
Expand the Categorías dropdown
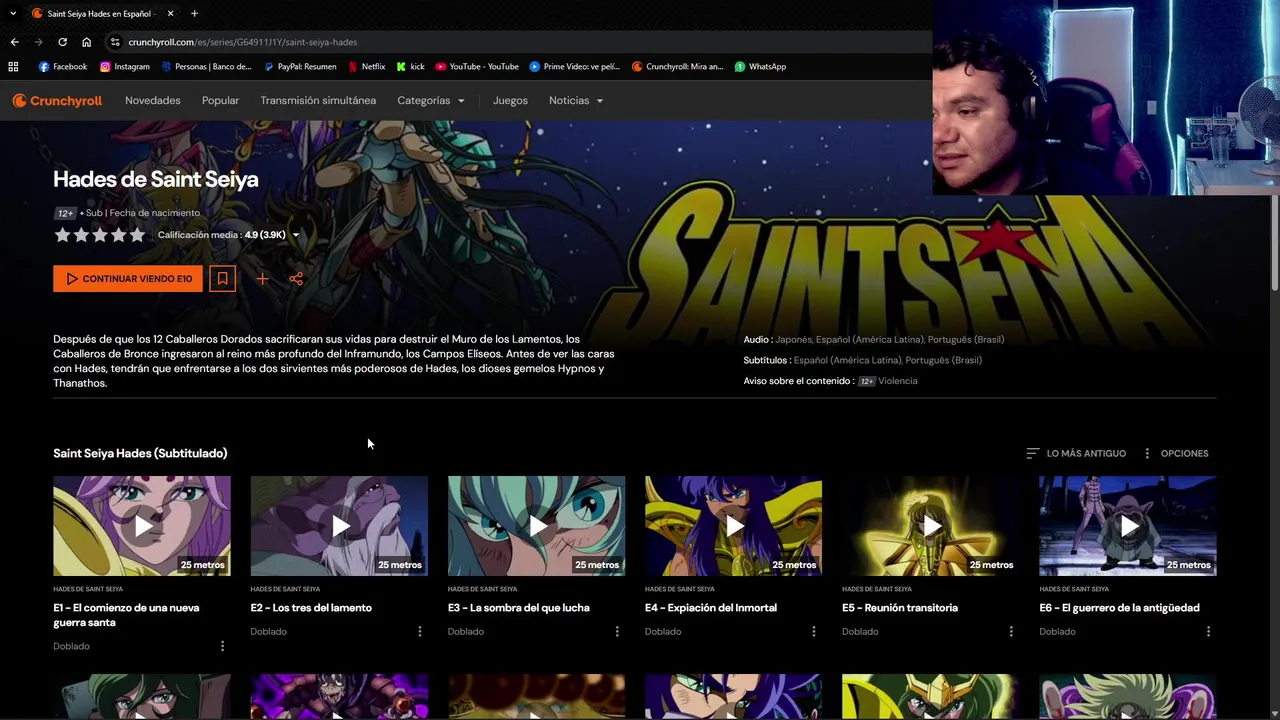431,100
